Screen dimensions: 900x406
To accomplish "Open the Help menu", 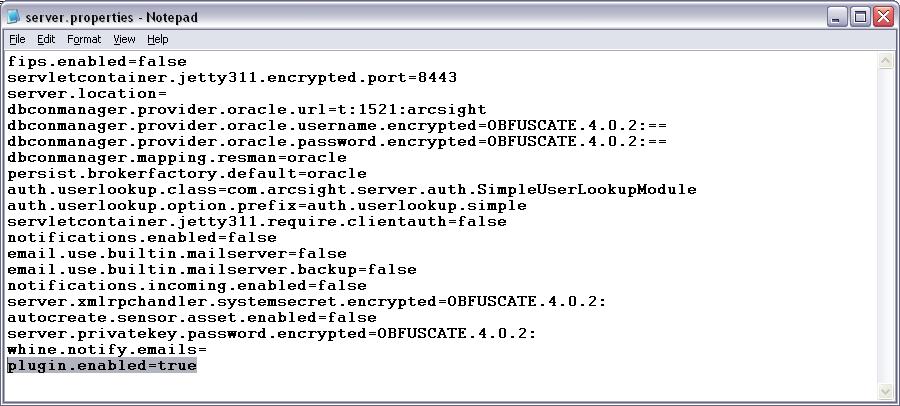I will [x=157, y=39].
